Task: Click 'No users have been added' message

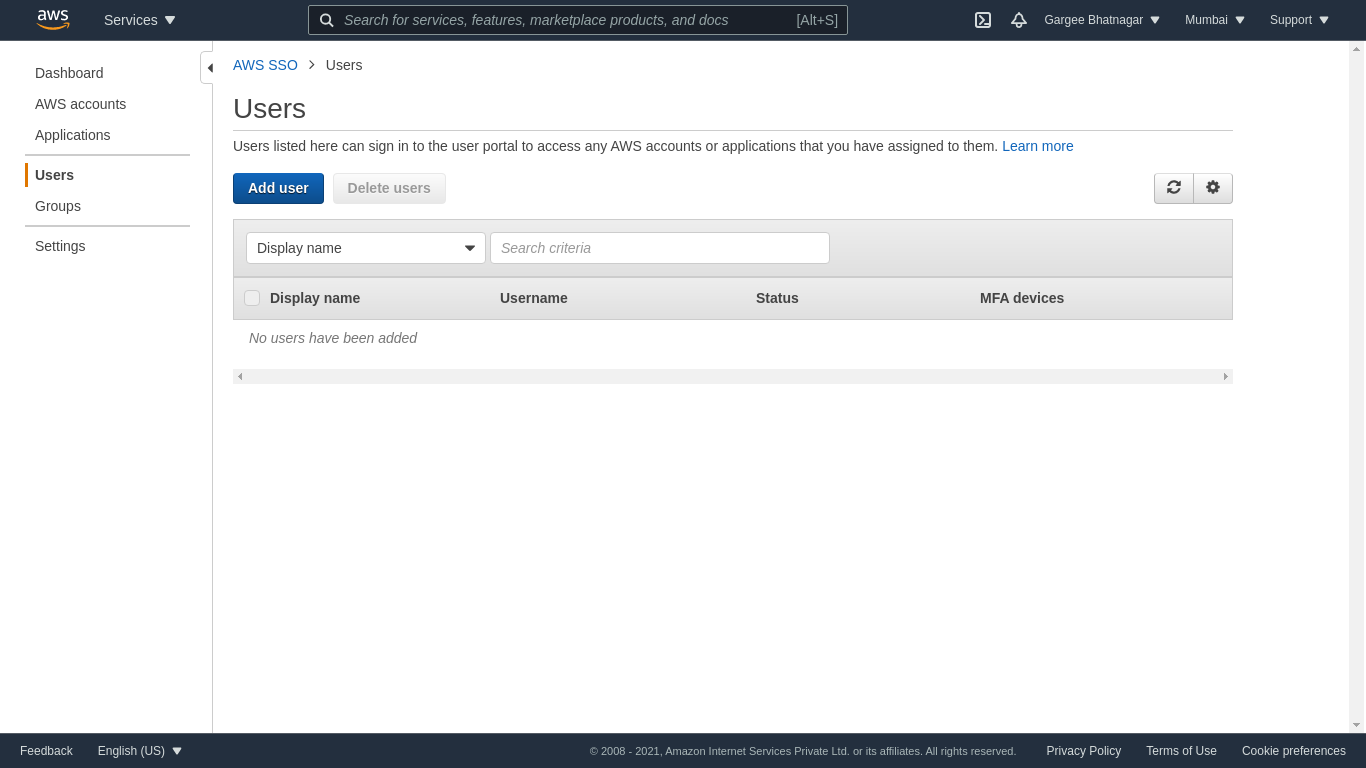Action: tap(333, 338)
